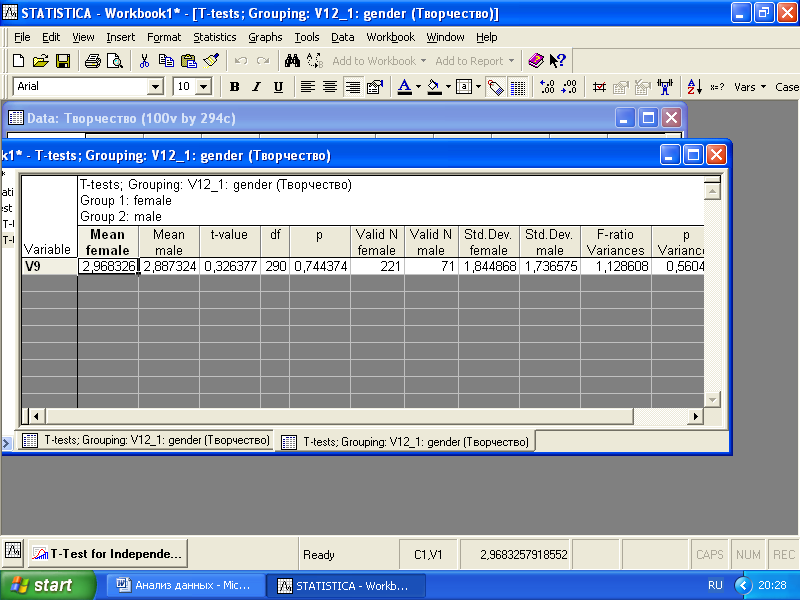Save the workbook with the floppy icon
The width and height of the screenshot is (800, 600).
[63, 61]
